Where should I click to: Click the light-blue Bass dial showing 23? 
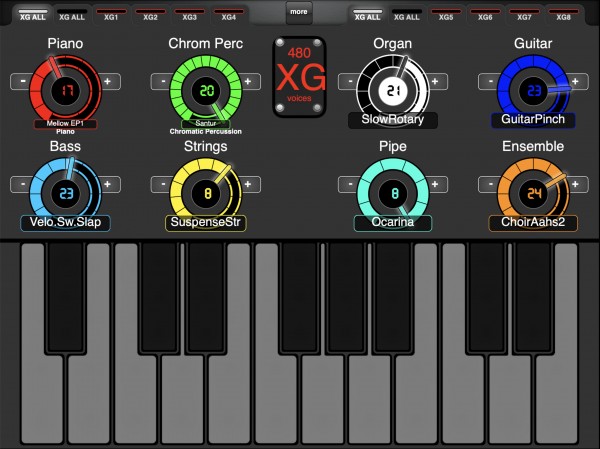pyautogui.click(x=65, y=194)
